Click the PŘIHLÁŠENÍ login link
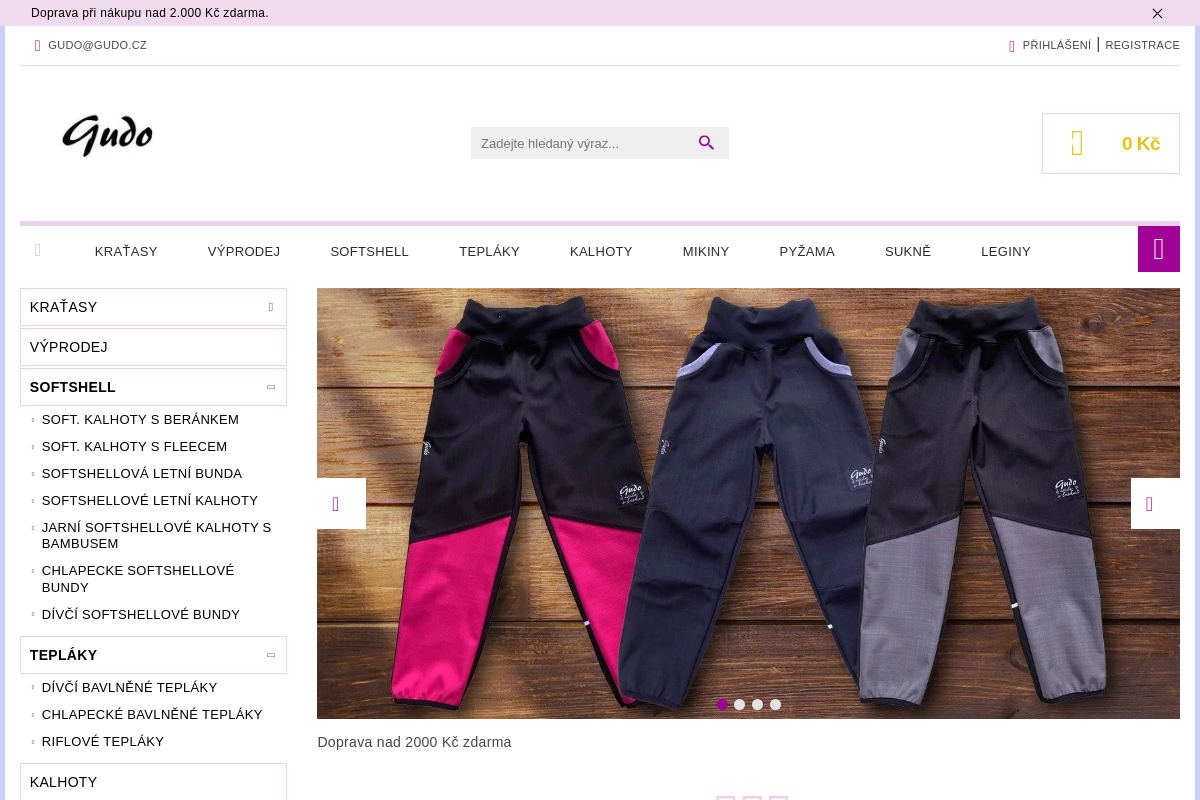1200x800 pixels. [1056, 45]
